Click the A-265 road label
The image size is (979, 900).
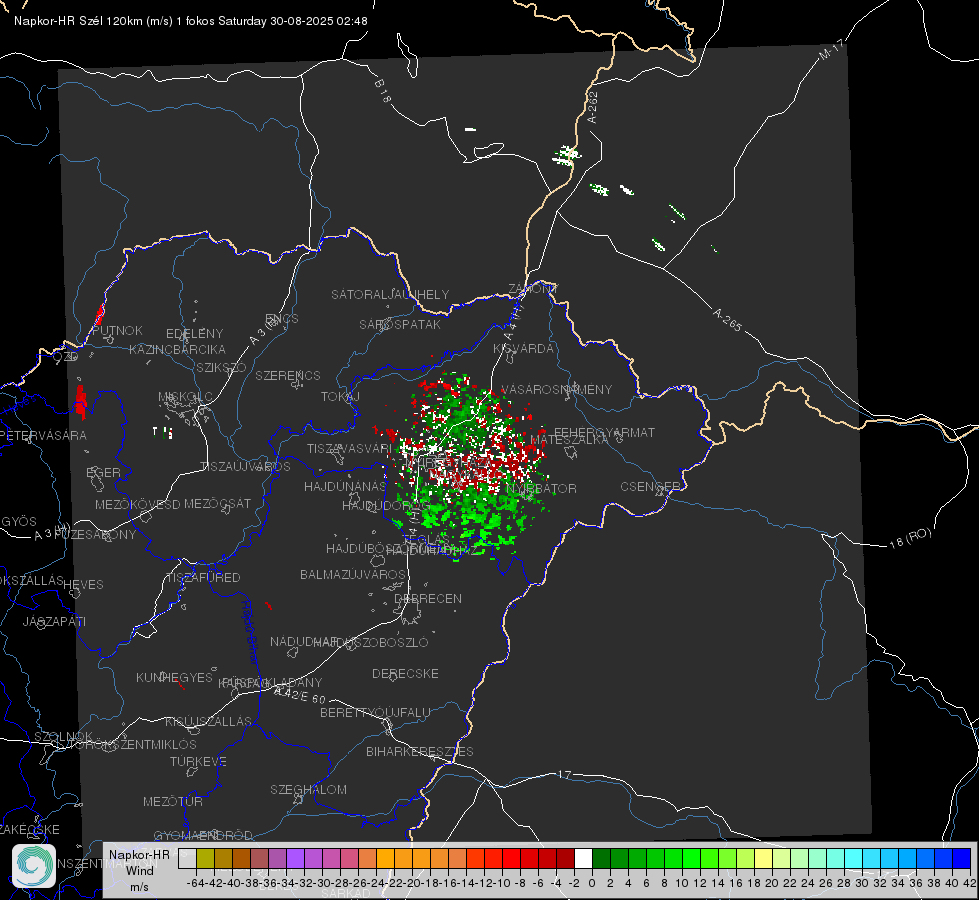click(x=727, y=320)
